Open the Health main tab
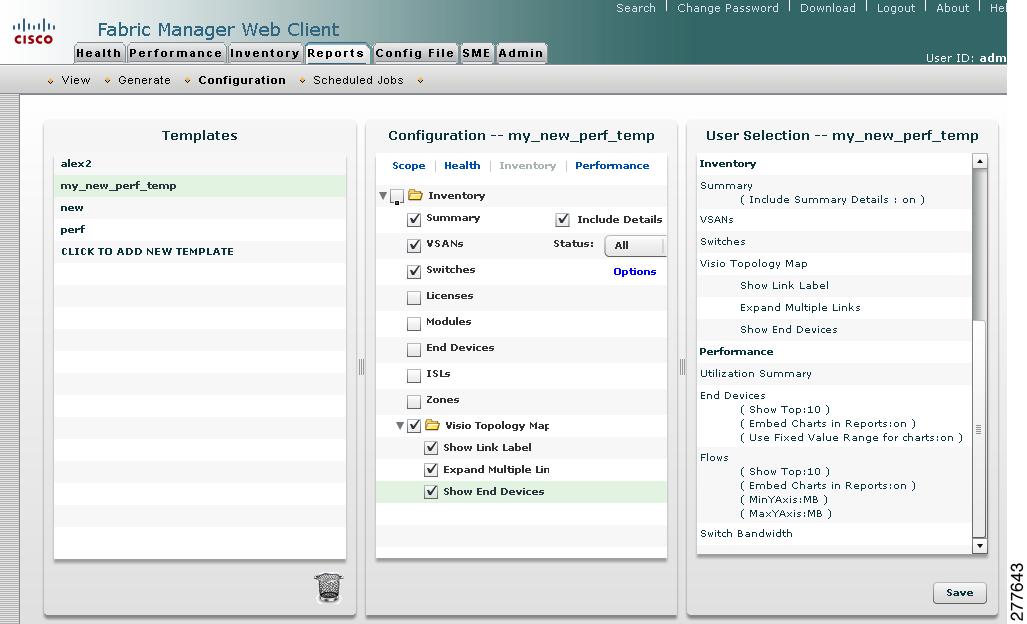 click(98, 53)
